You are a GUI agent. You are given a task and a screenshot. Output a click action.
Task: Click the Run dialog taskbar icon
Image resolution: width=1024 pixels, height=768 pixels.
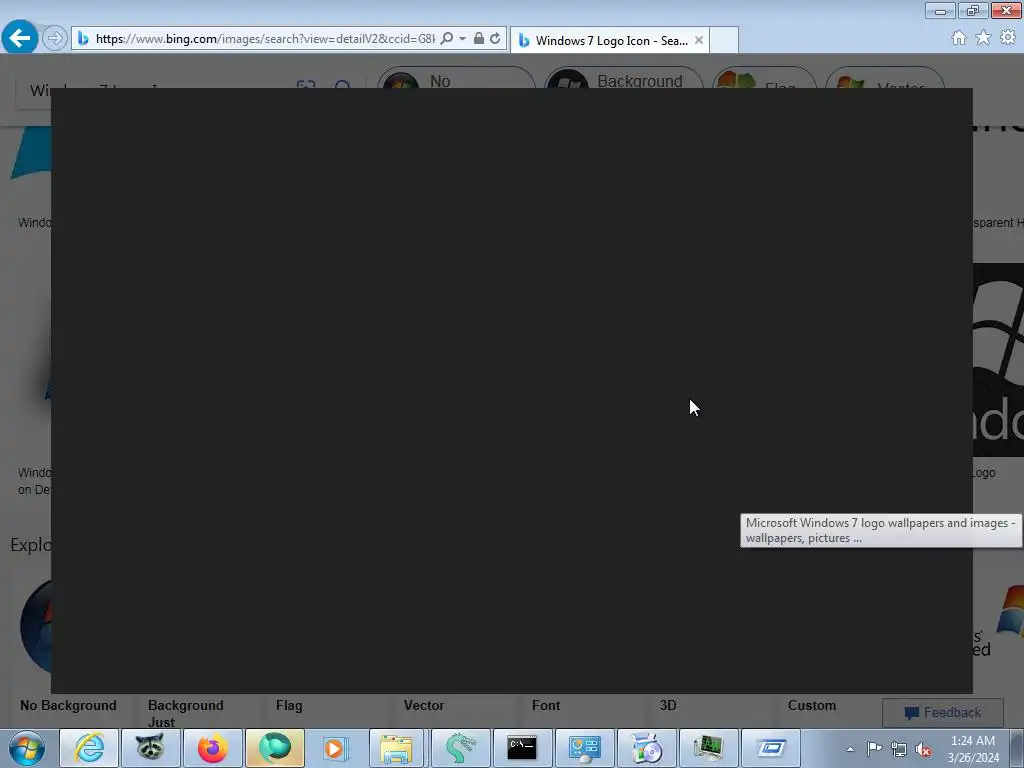(x=771, y=748)
